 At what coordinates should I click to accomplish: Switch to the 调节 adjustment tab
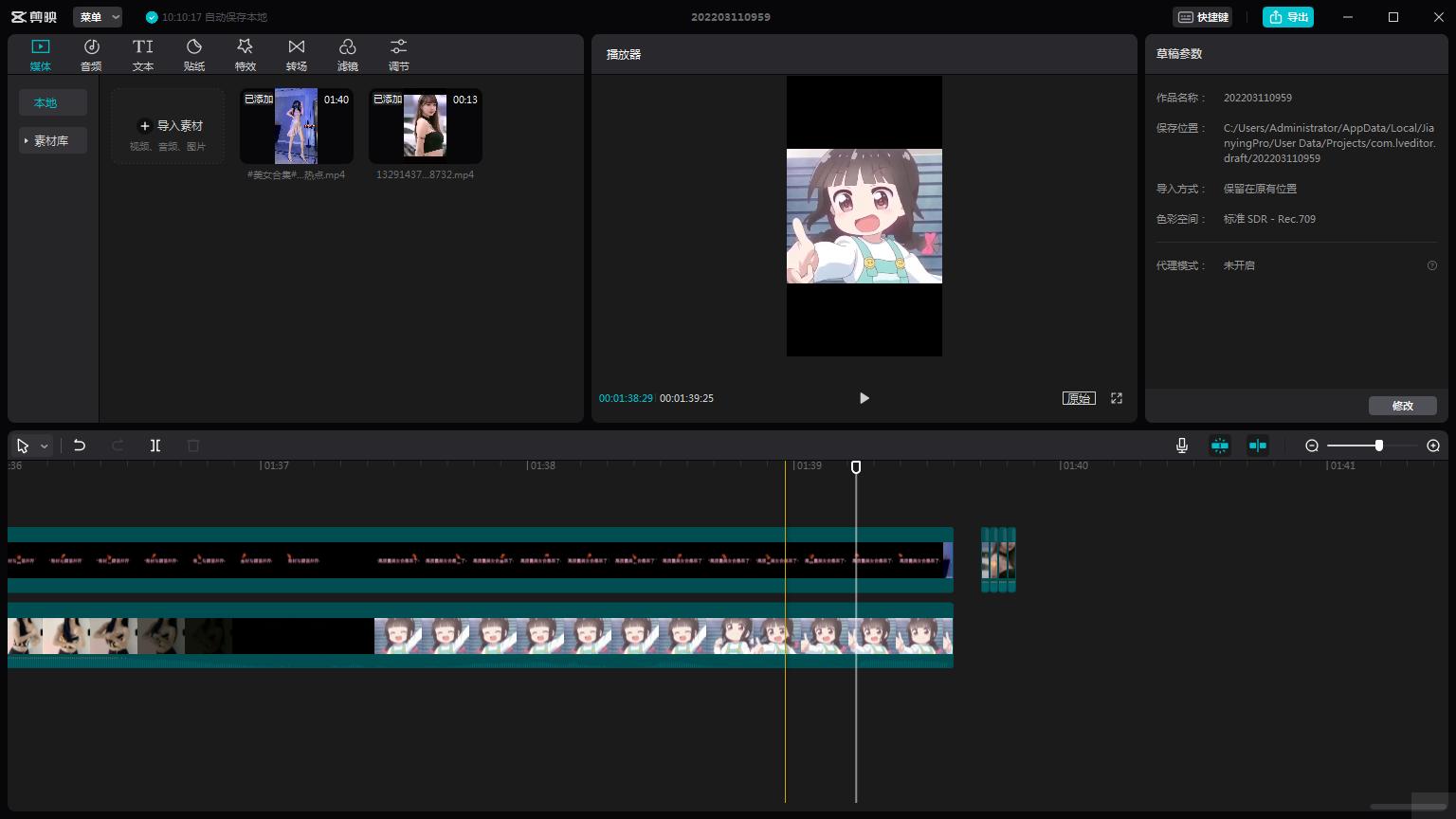coord(399,54)
